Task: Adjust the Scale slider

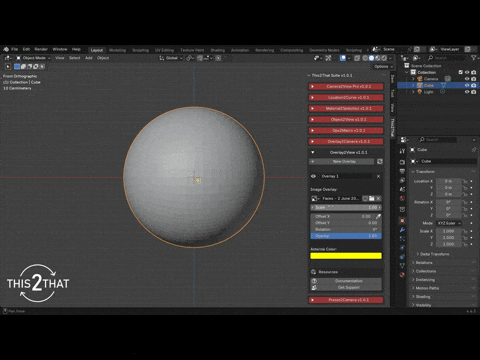Action: (346, 208)
